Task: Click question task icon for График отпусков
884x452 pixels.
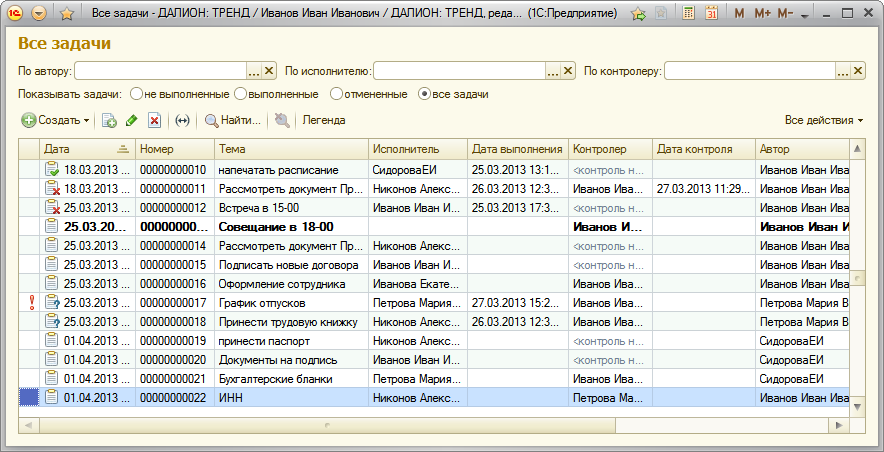Action: tap(52, 303)
